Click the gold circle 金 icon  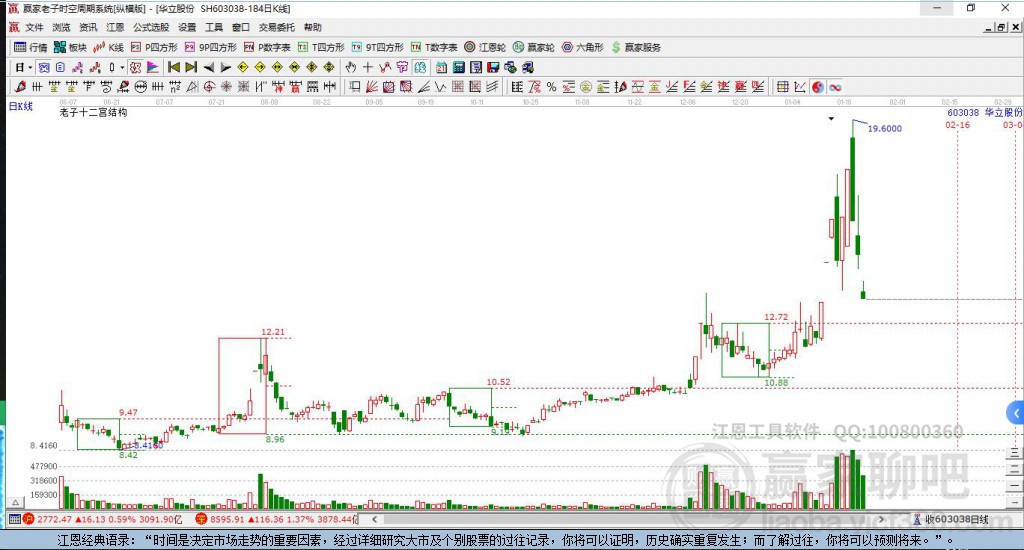click(586, 87)
